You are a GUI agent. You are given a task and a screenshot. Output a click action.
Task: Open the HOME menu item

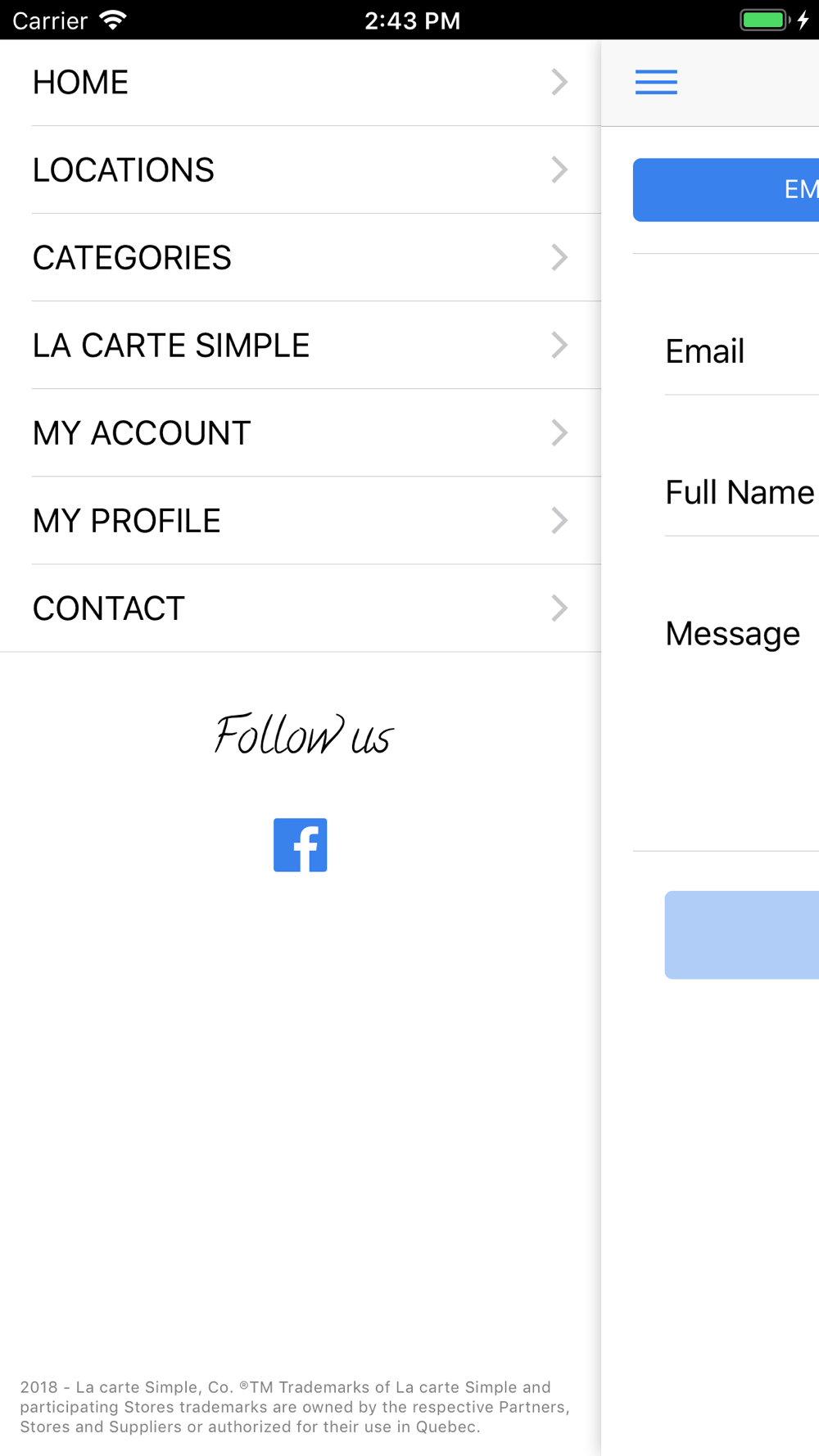(x=301, y=82)
